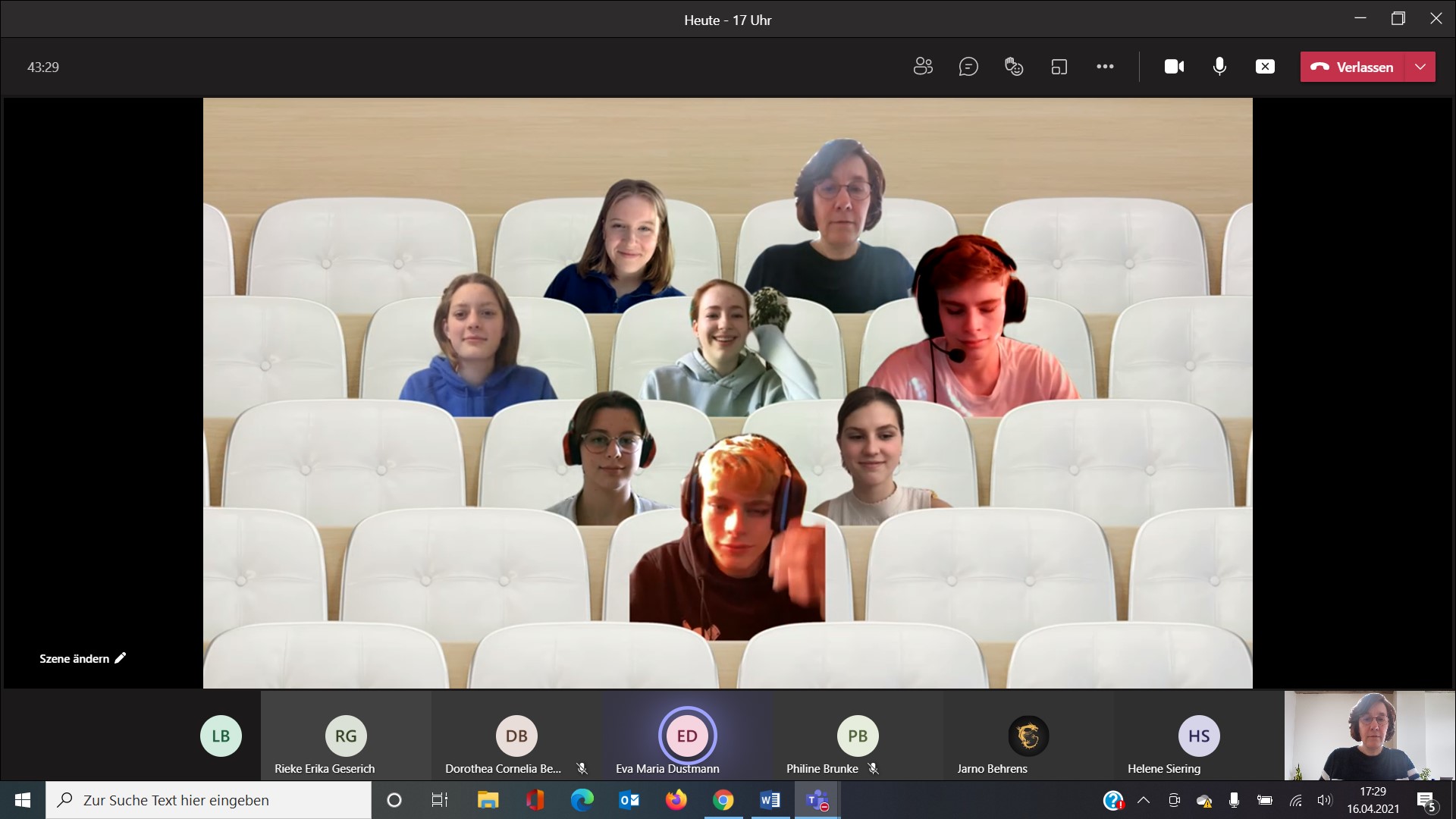Screen dimensions: 1456x819
Task: Click Jarno Behrens dragon avatar
Action: pyautogui.click(x=1028, y=736)
